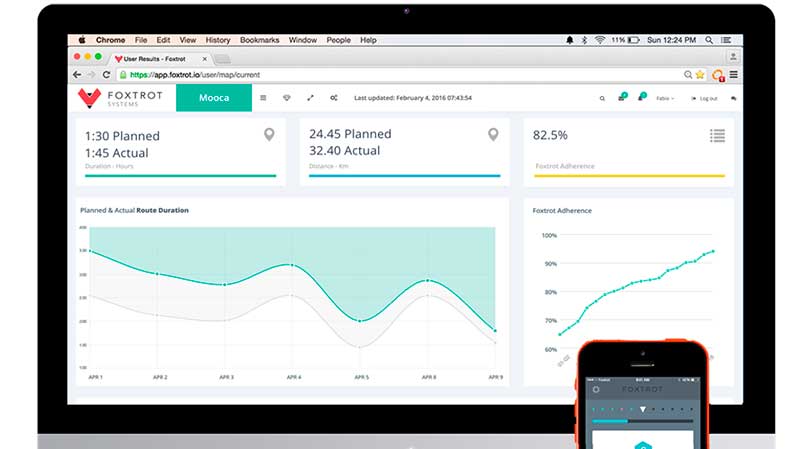Click the location pin on Distance card

click(493, 135)
